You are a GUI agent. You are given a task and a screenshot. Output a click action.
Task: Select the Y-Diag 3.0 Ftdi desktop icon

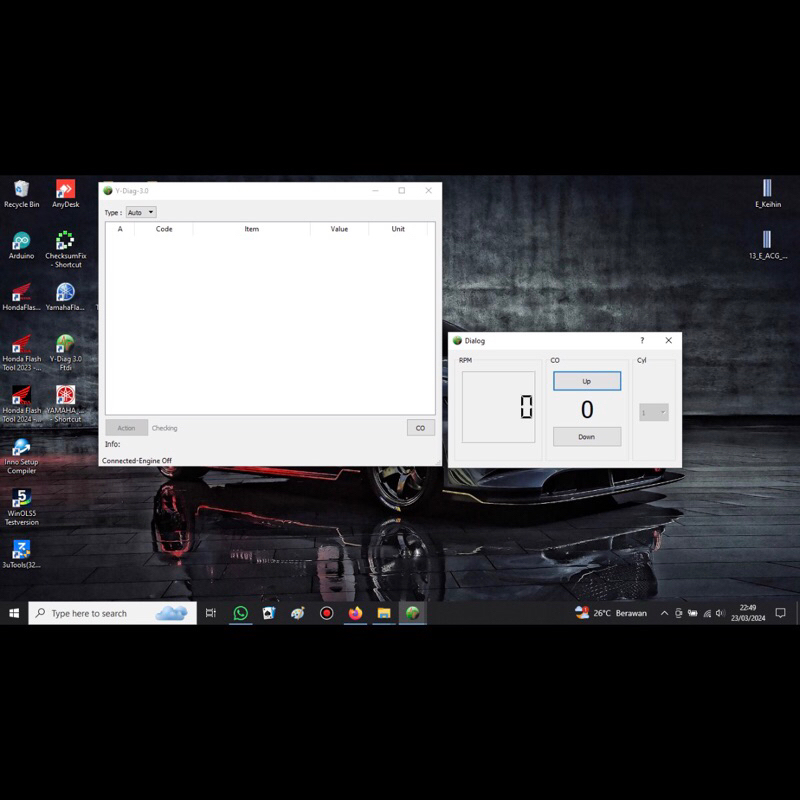click(65, 353)
